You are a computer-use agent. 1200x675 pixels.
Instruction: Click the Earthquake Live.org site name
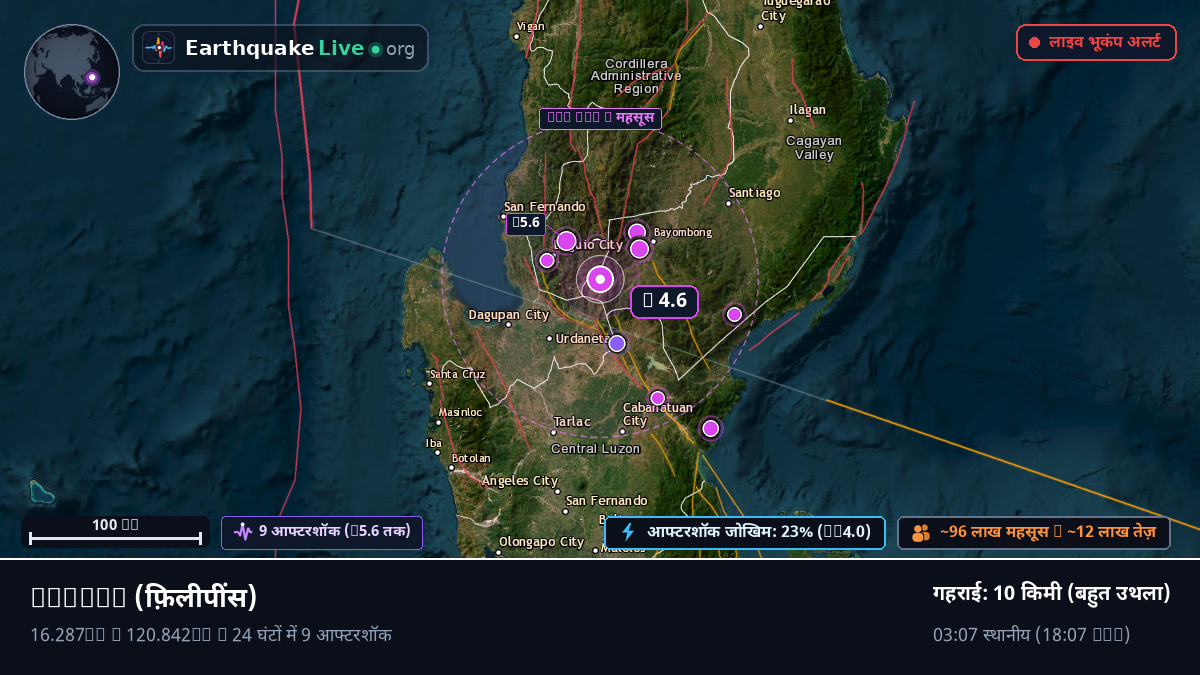[300, 48]
